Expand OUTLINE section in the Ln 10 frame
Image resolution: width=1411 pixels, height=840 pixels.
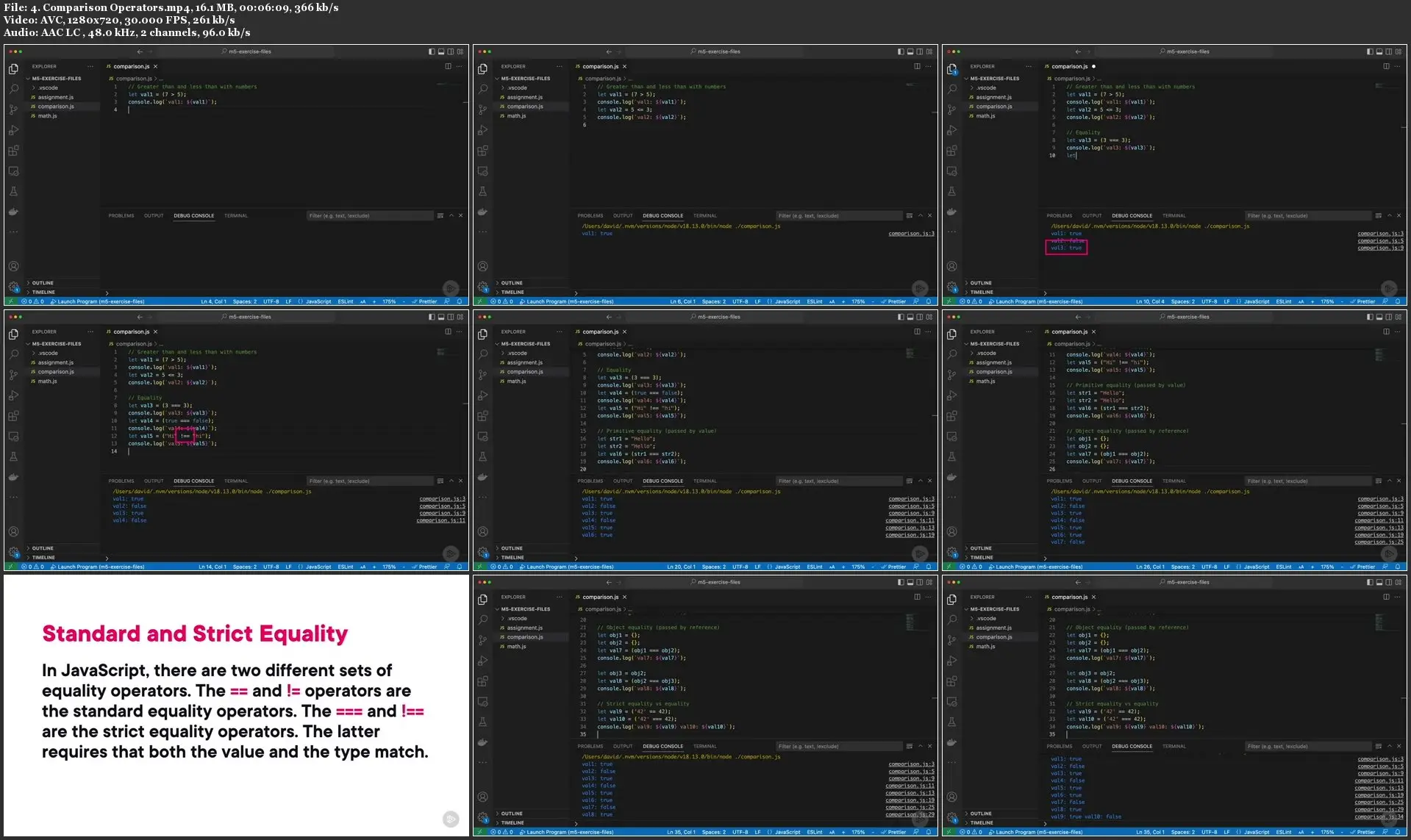point(979,283)
